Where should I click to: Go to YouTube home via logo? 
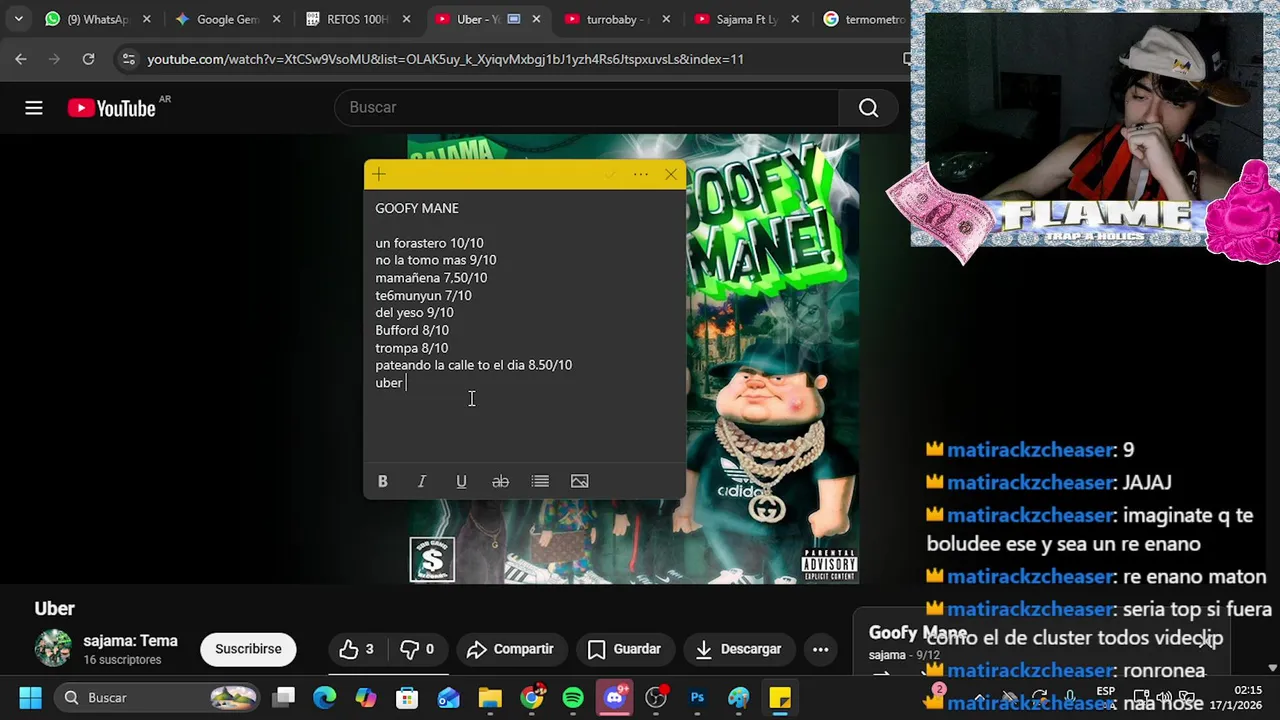pyautogui.click(x=112, y=108)
